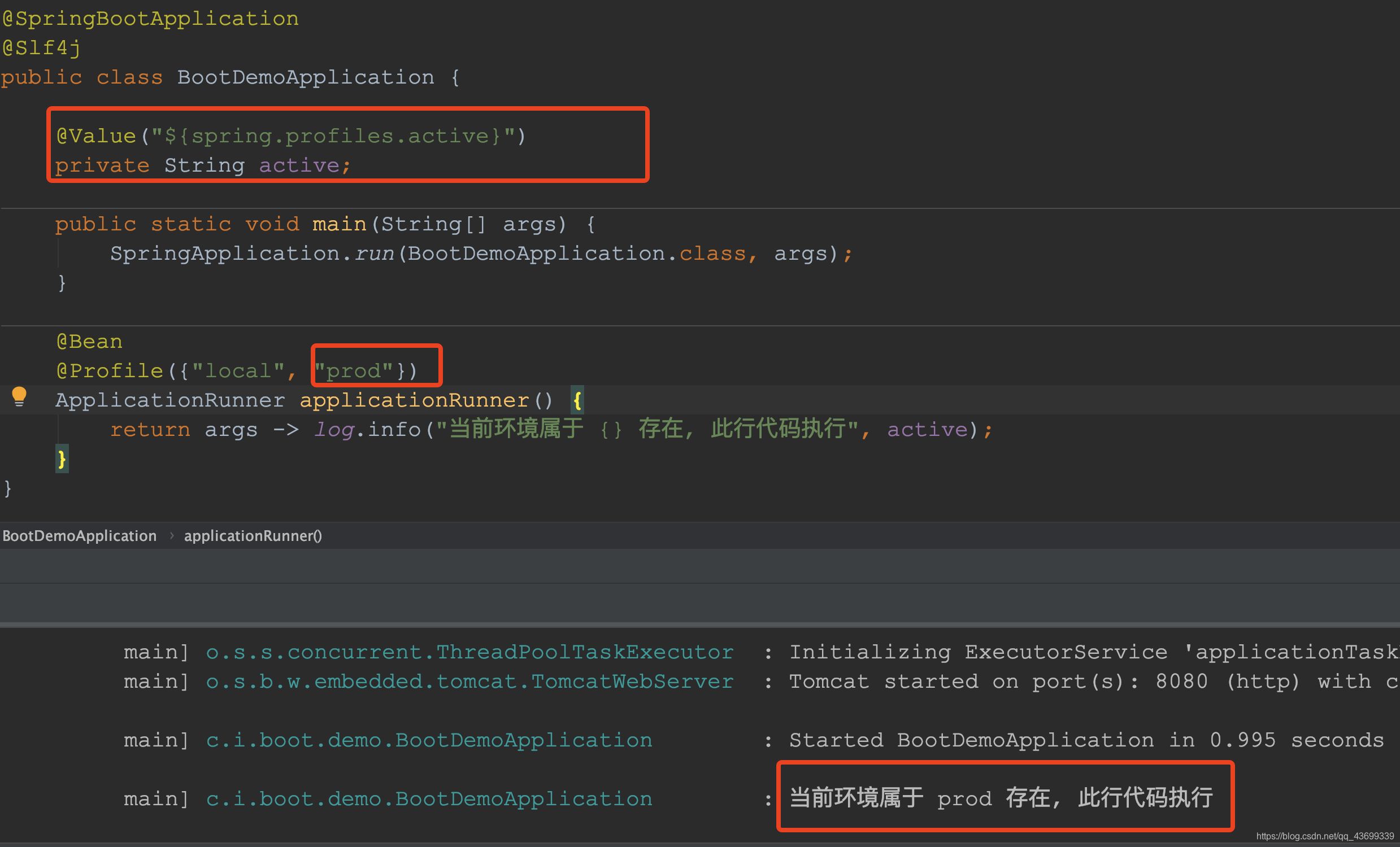Click the class name BootDemoApplication in declaration
The height and width of the screenshot is (847, 1400).
pyautogui.click(x=306, y=78)
